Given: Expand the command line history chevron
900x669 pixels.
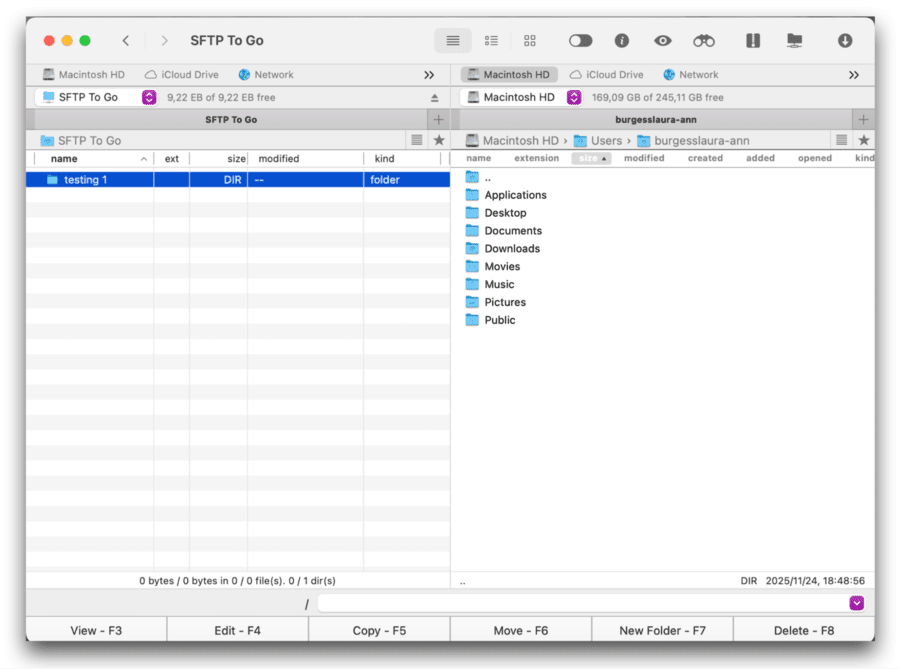Looking at the screenshot, I should pos(856,603).
